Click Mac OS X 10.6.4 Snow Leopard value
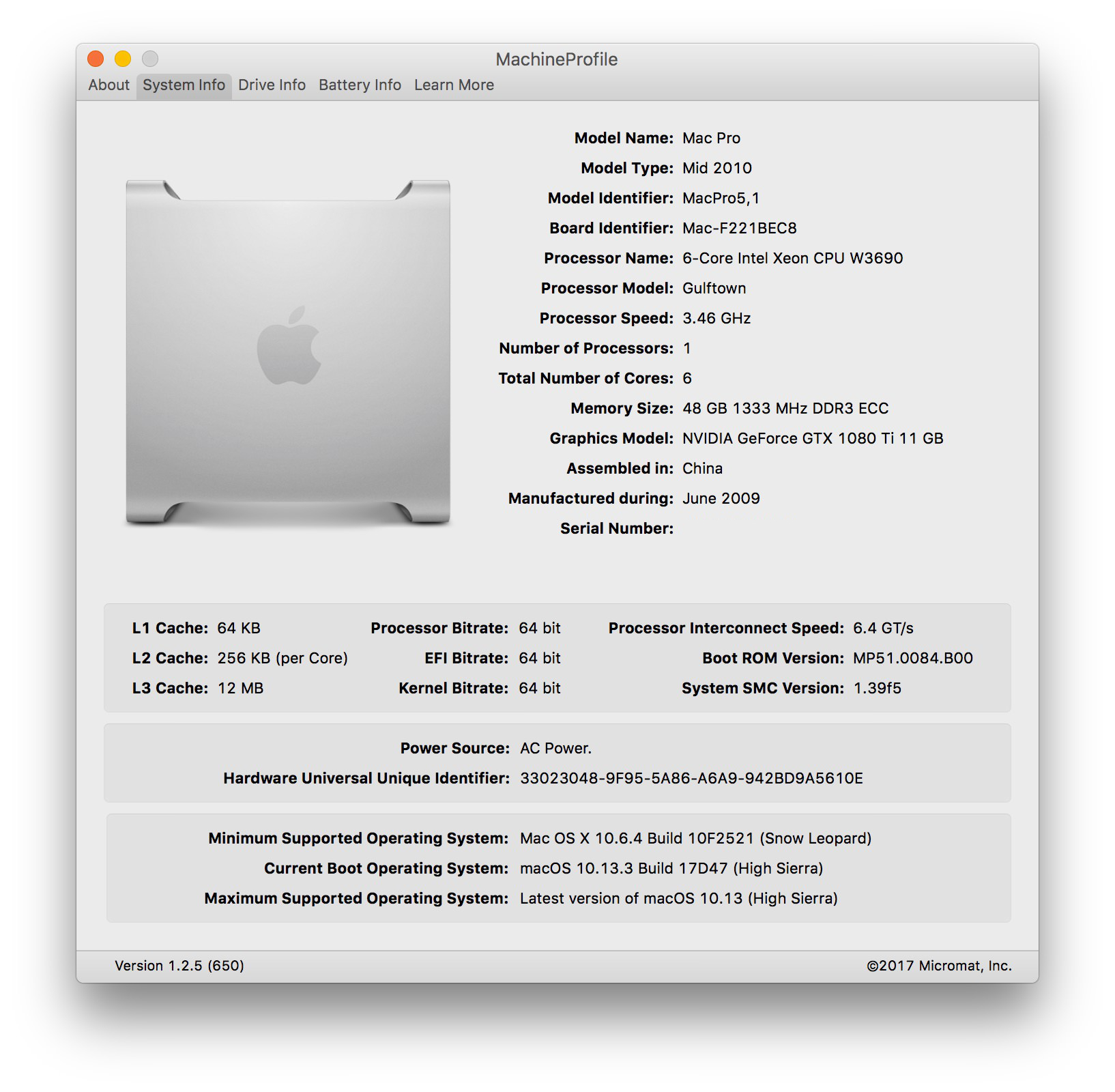 695,838
